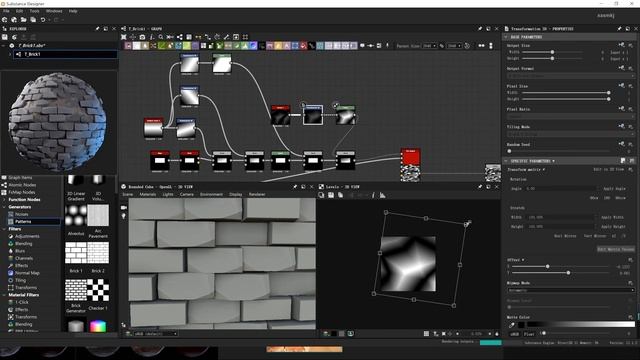Image resolution: width=640 pixels, height=360 pixels.
Task: Open the Tiling Mode dropdown
Action: (x=570, y=134)
